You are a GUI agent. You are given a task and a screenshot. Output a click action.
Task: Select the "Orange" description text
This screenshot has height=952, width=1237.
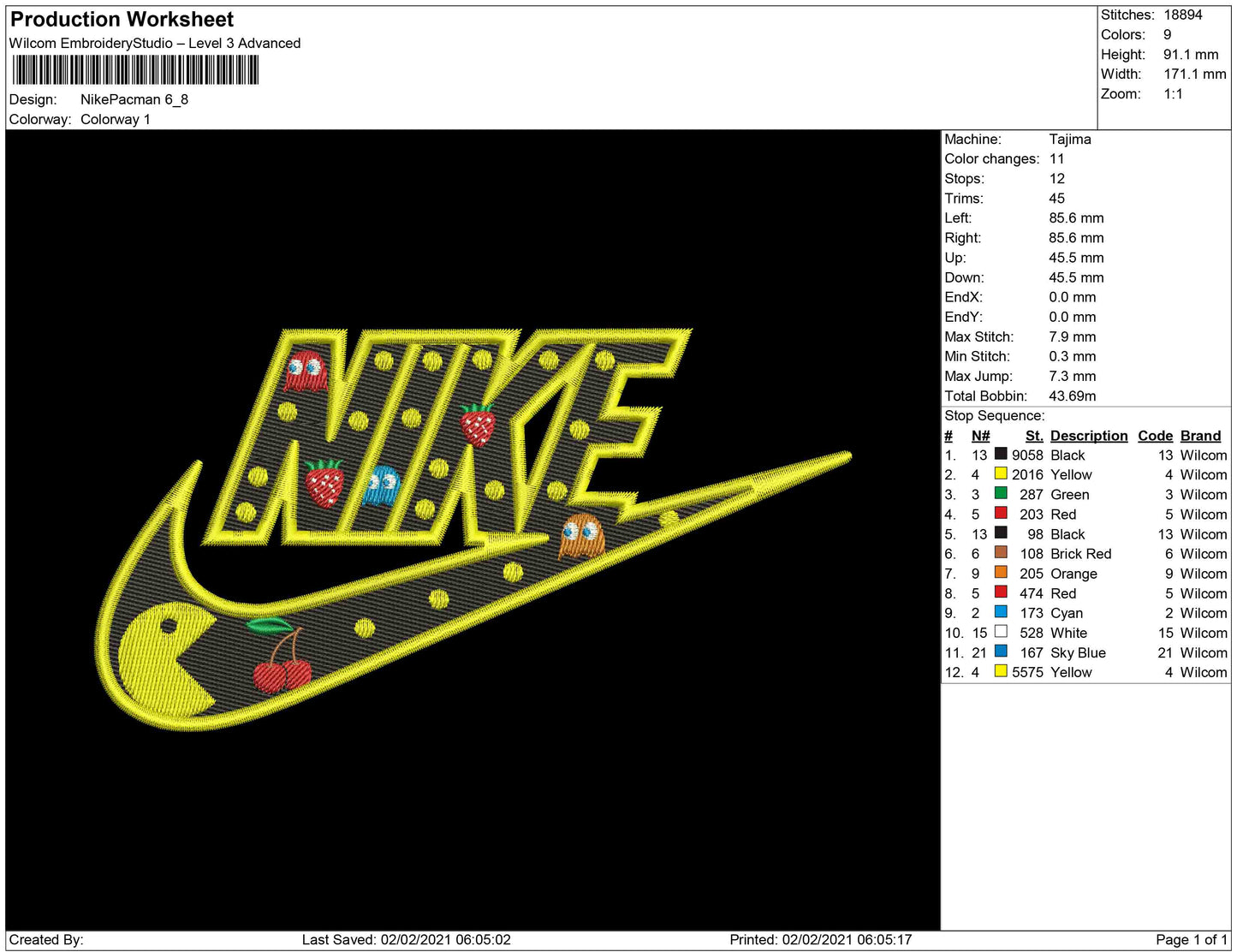point(1074,574)
